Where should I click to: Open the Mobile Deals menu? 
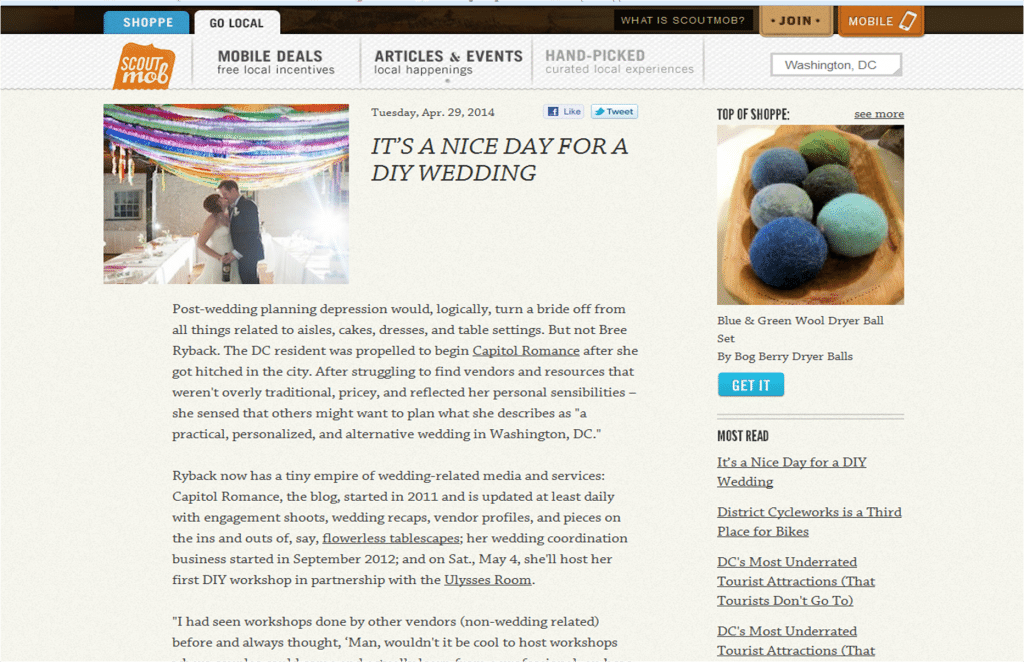(x=276, y=62)
